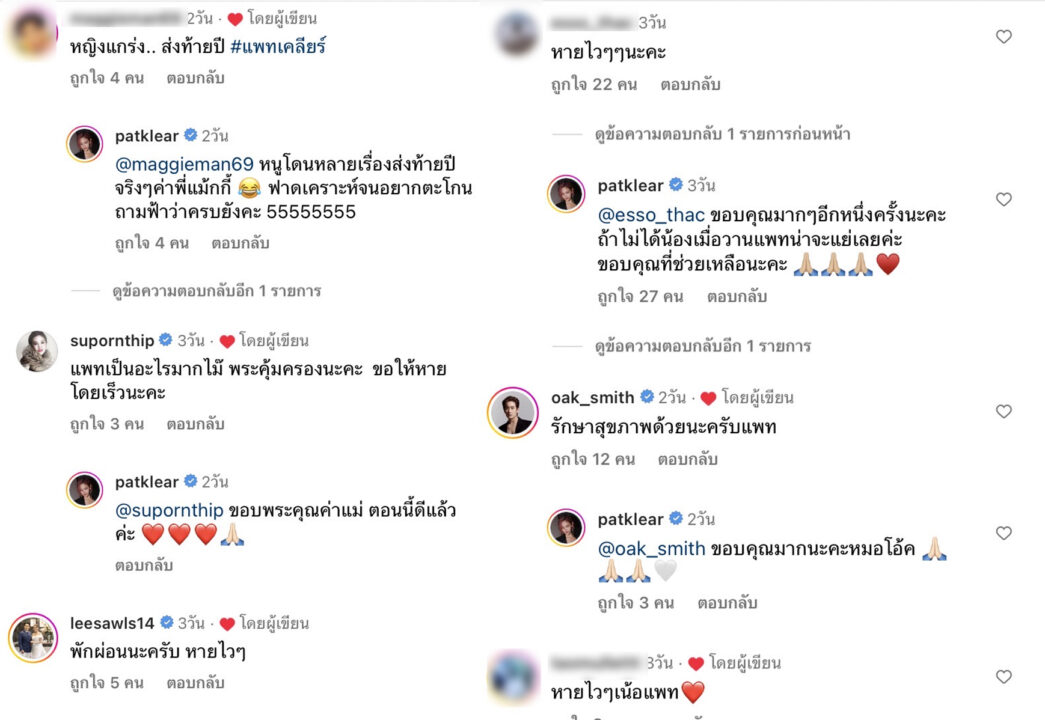The height and width of the screenshot is (720, 1045).
Task: View likes "ถูกใจ 22 คน"
Action: coord(594,85)
